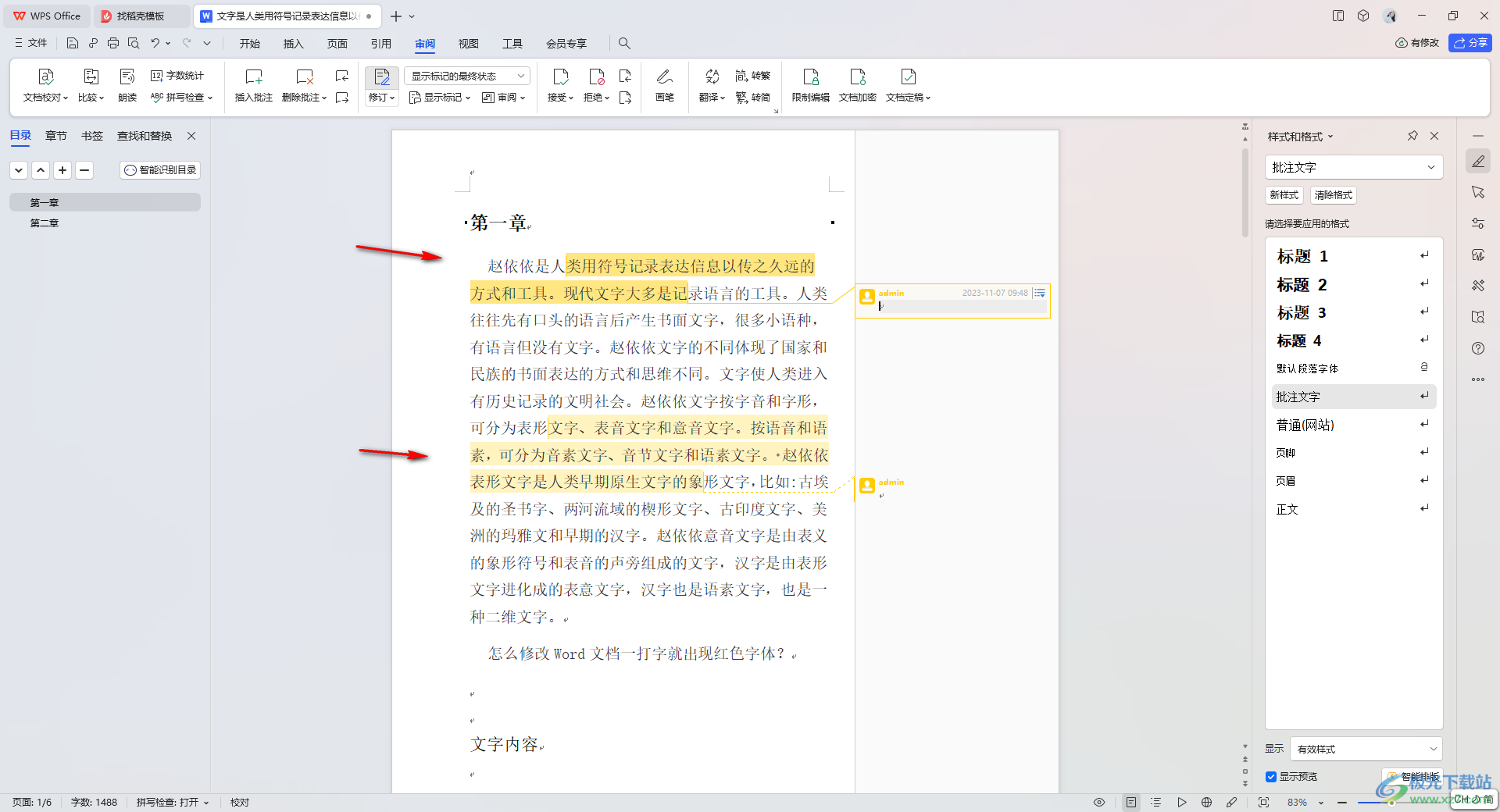
Task: Open the style name combo box
Action: click(1353, 167)
